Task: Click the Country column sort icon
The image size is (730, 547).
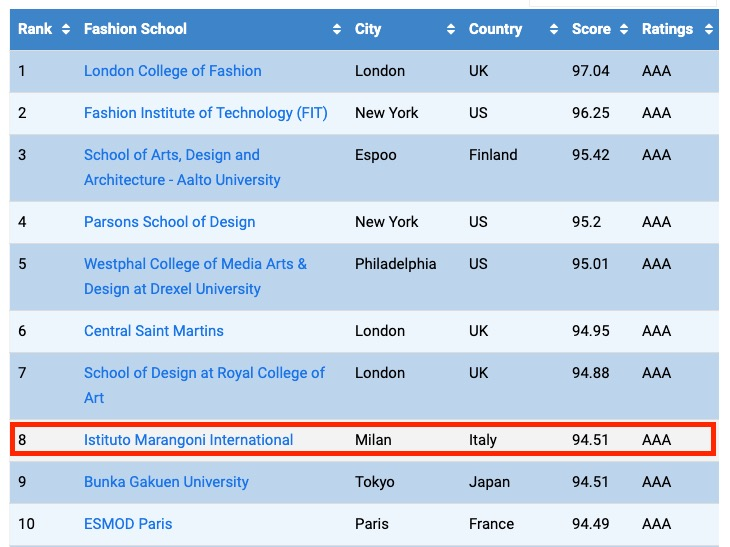Action: (x=554, y=29)
